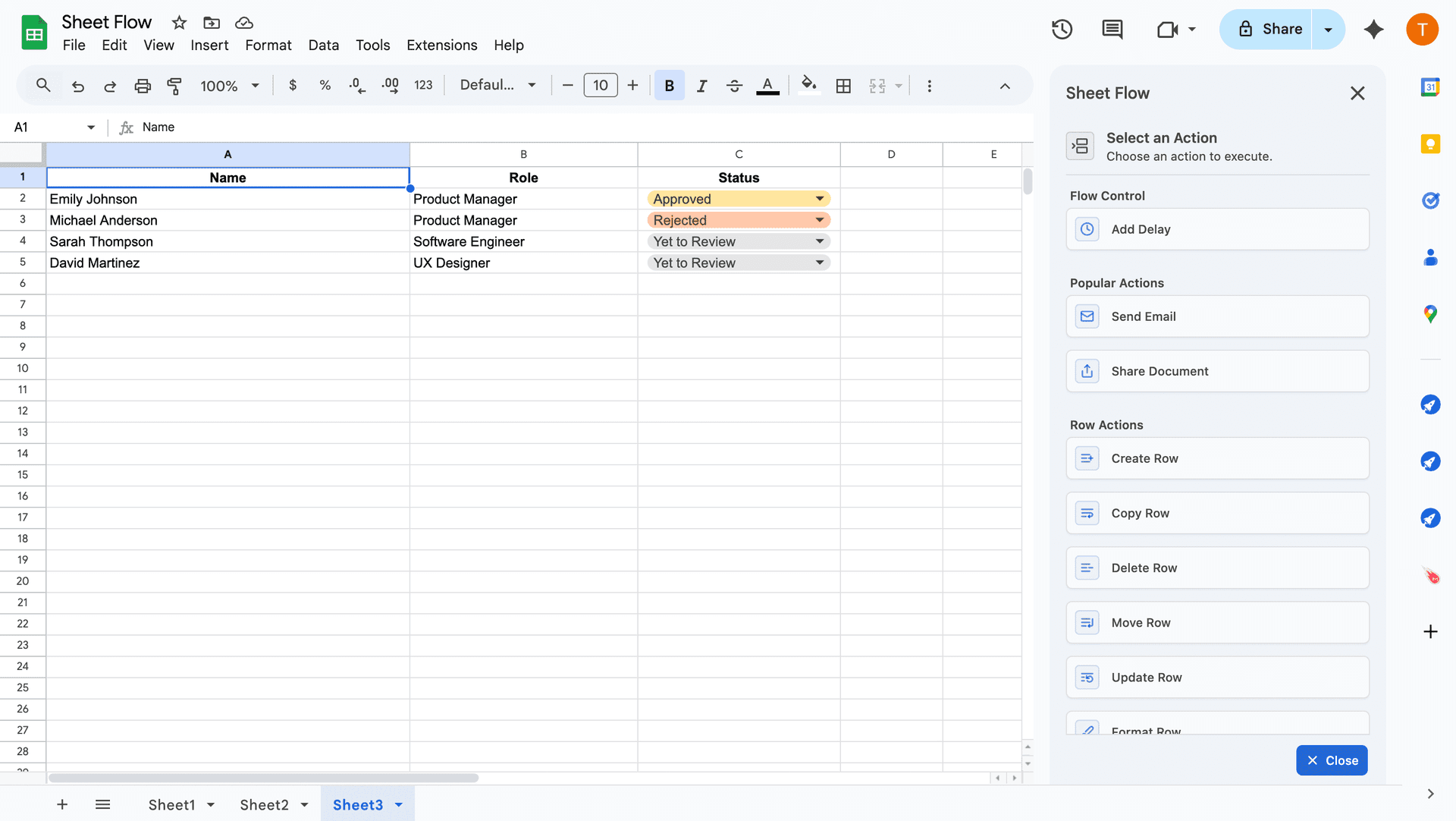Open the font family dropdown

pyautogui.click(x=497, y=86)
